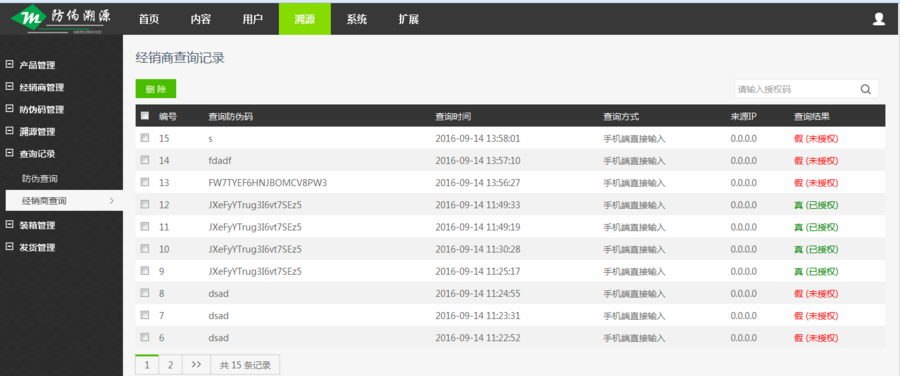Open the 内容 top menu

point(201,19)
